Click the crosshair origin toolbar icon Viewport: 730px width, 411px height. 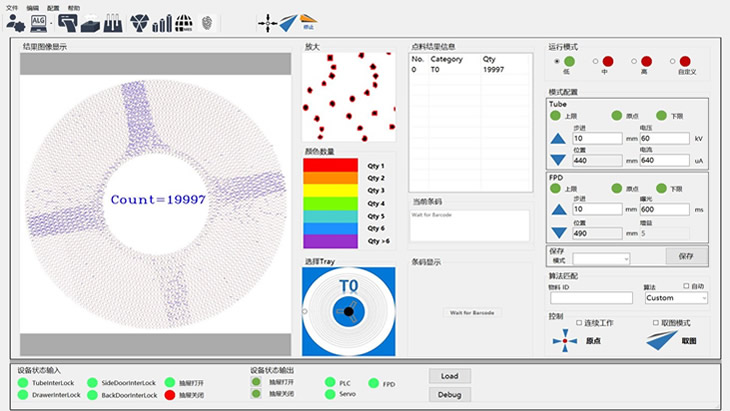(268, 23)
